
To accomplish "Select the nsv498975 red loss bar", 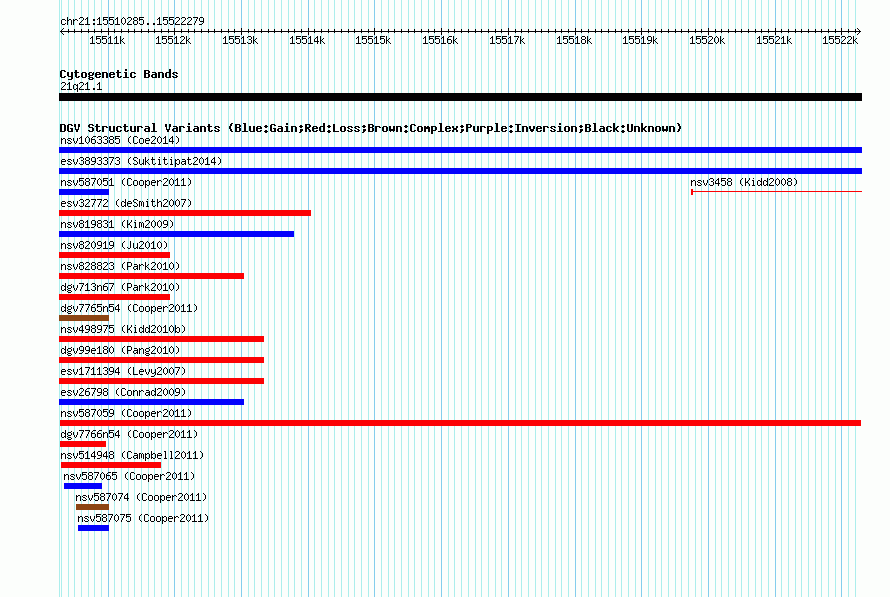I will (162, 339).
